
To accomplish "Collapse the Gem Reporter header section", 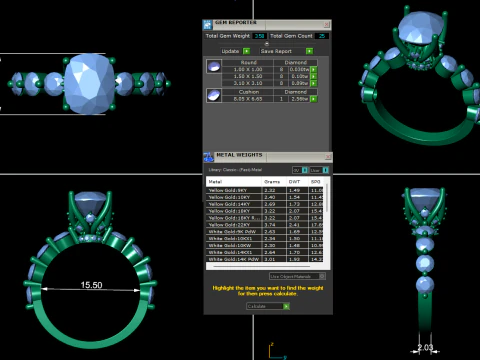I will [x=266, y=44].
